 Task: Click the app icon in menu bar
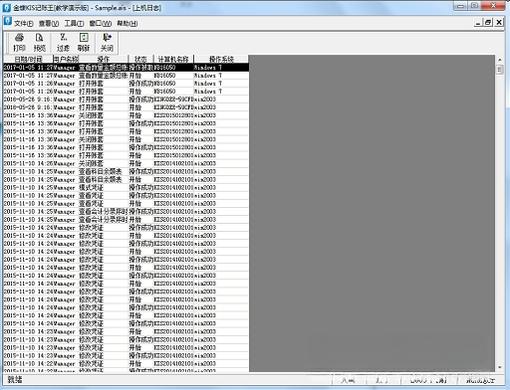(x=8, y=22)
